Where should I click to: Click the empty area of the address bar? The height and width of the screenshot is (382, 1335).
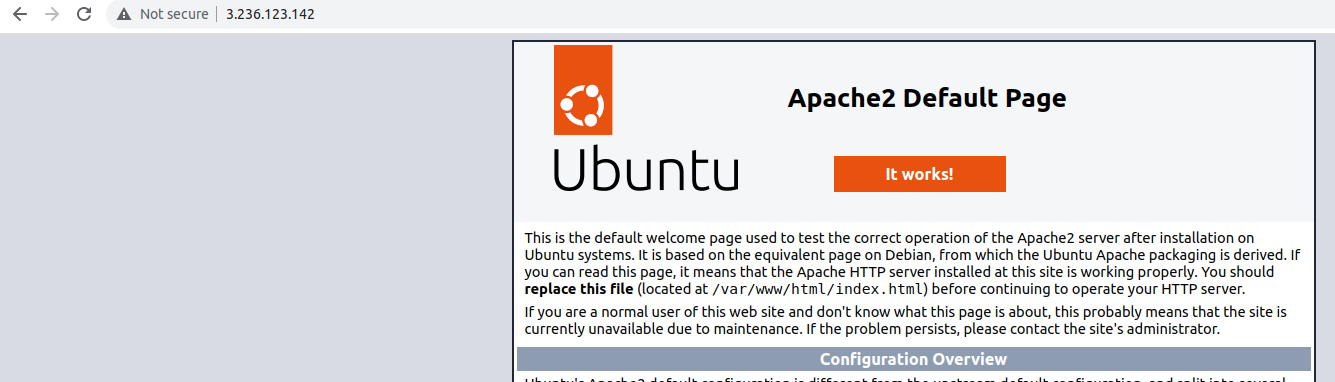800,14
